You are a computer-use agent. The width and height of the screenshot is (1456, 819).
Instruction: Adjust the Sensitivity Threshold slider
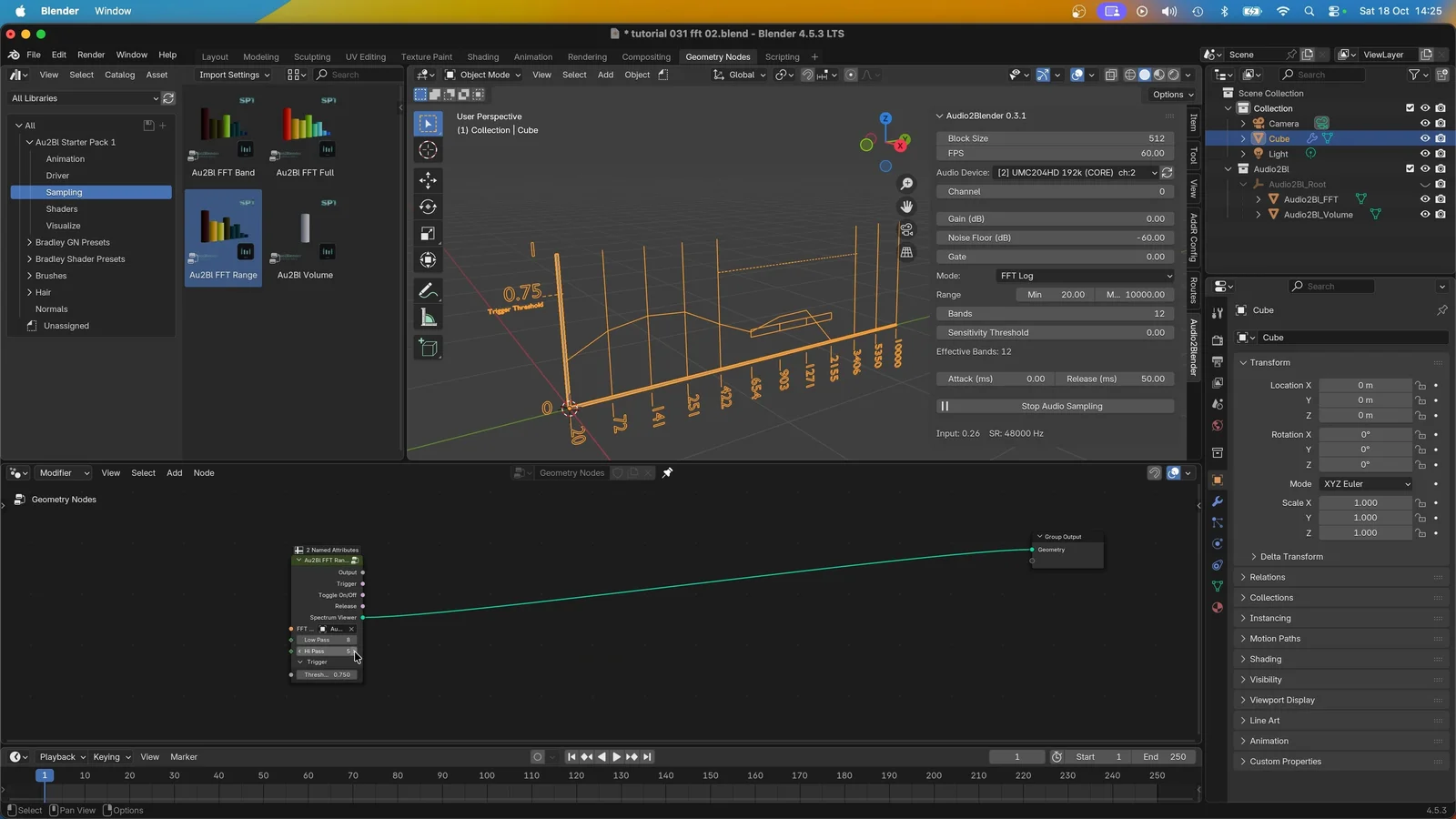1054,332
